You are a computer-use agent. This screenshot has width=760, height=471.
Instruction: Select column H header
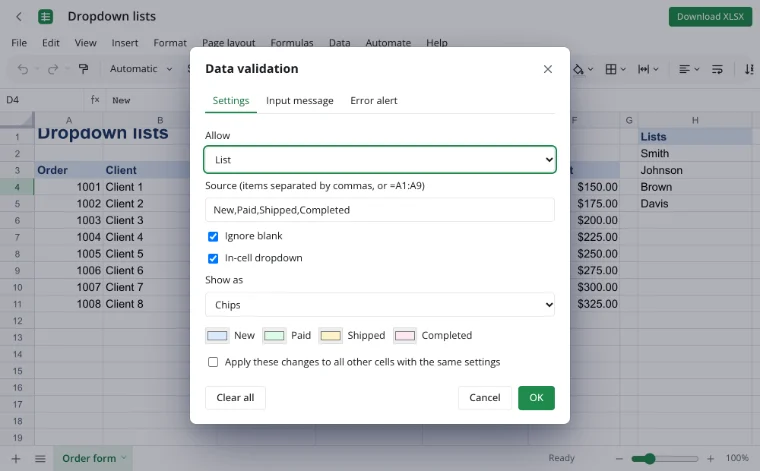pos(695,120)
